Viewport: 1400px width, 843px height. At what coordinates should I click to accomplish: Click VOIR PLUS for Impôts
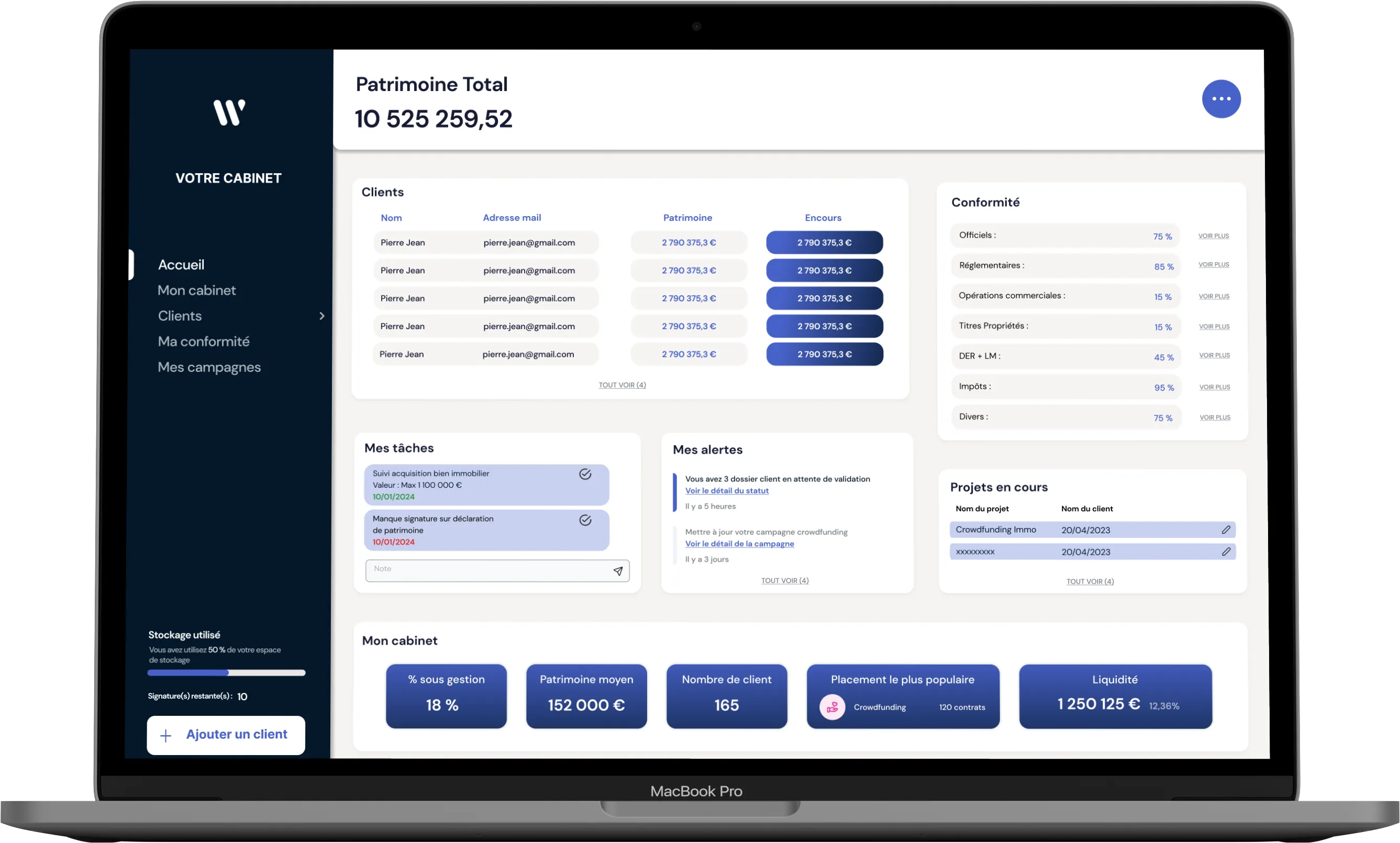pos(1215,387)
